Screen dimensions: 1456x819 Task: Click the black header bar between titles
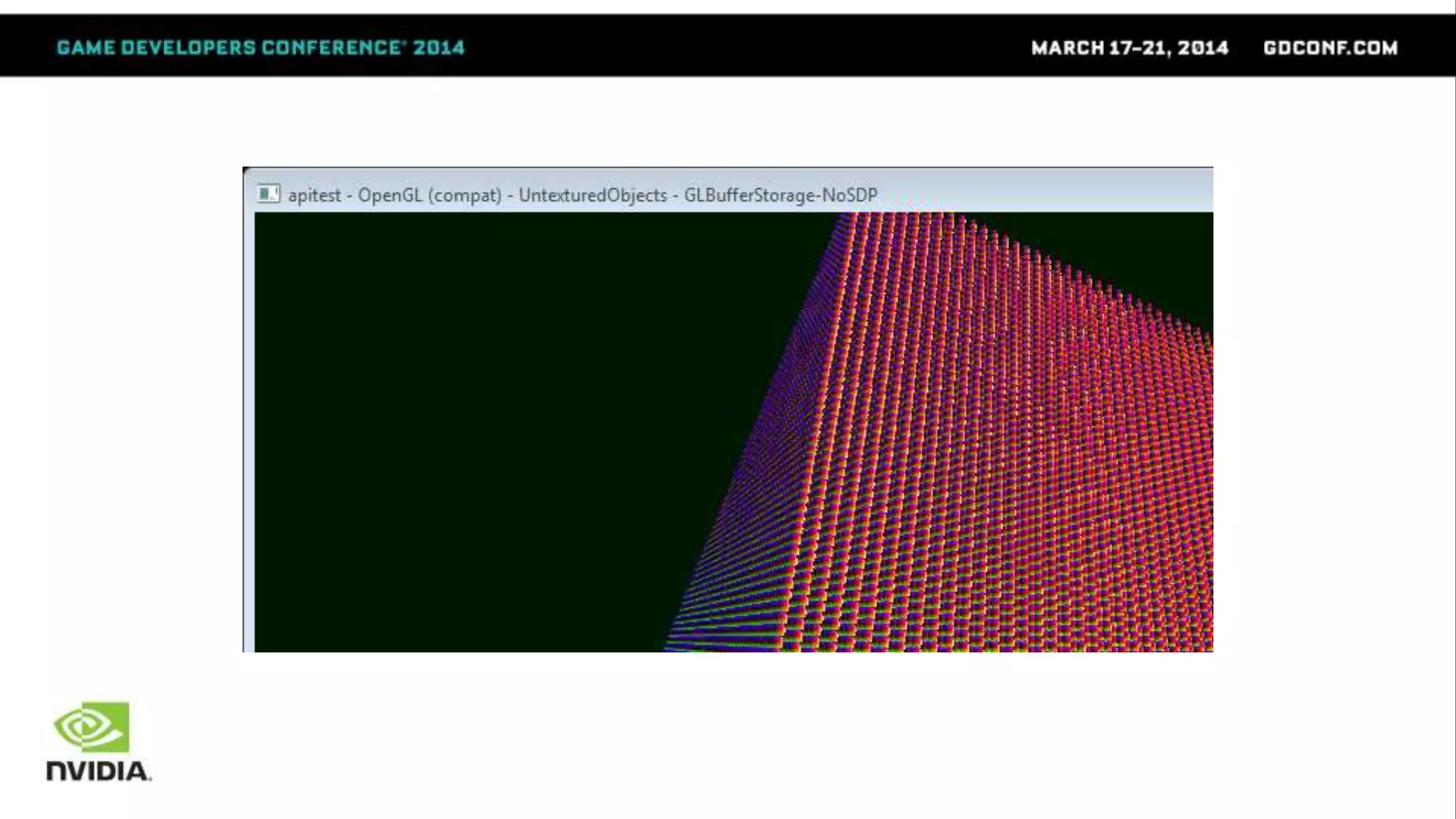[x=746, y=46]
